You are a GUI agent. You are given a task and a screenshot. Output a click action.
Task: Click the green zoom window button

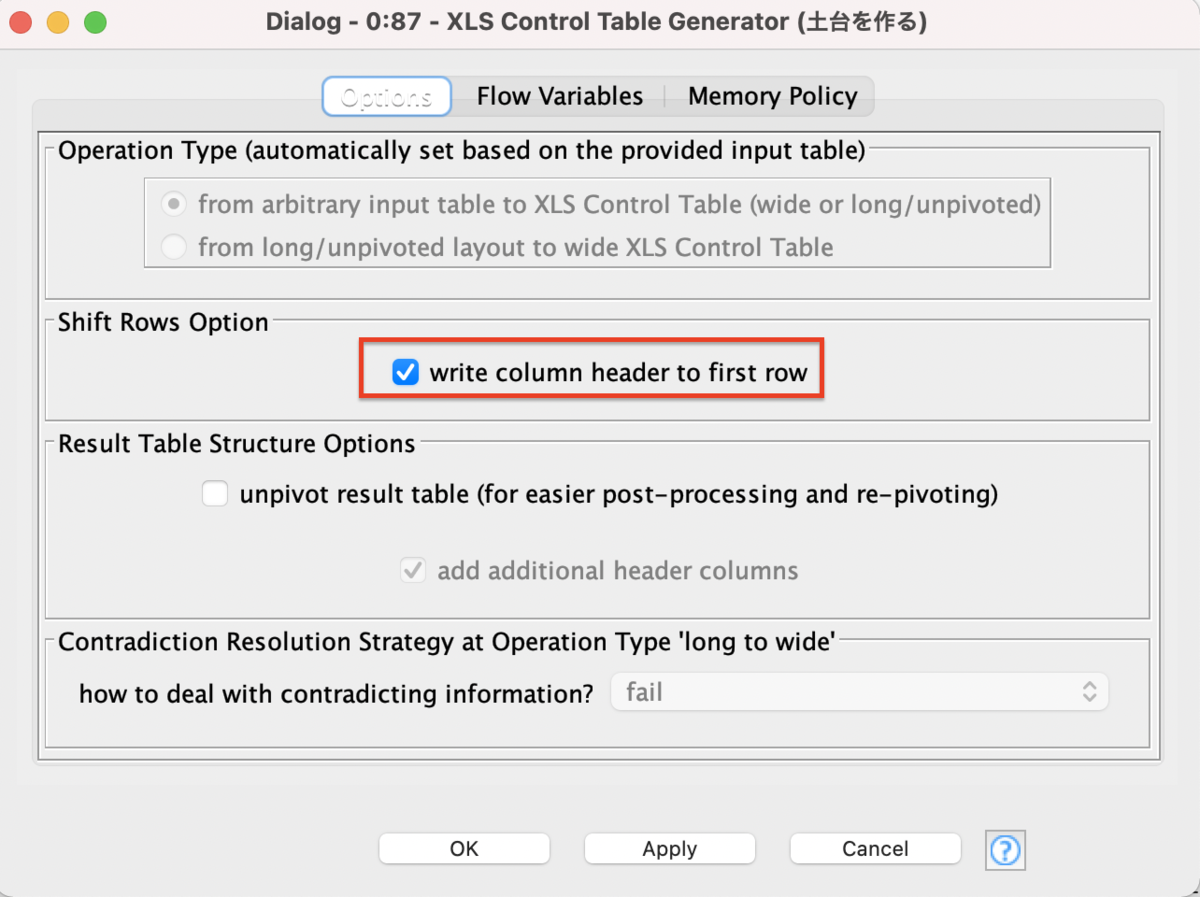(x=95, y=22)
